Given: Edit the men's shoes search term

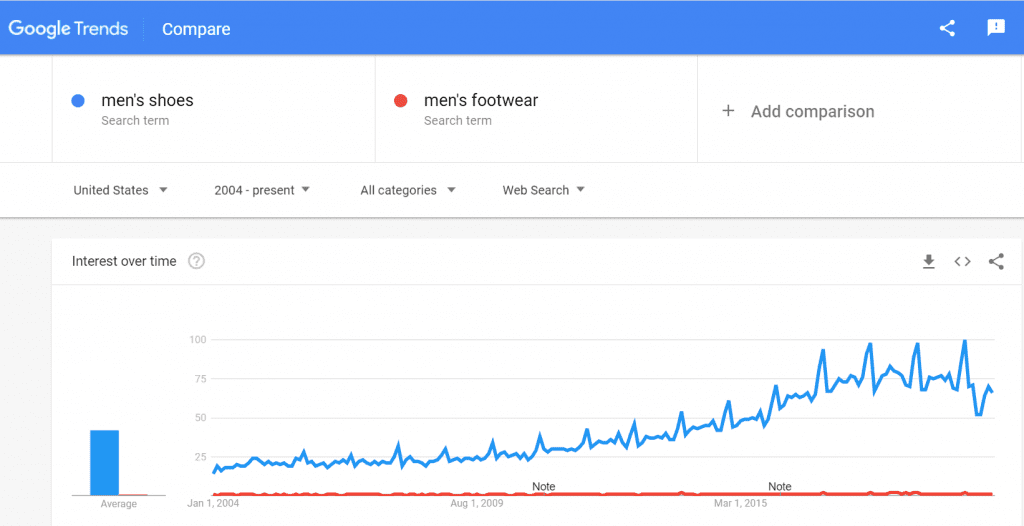Looking at the screenshot, I should (x=148, y=101).
